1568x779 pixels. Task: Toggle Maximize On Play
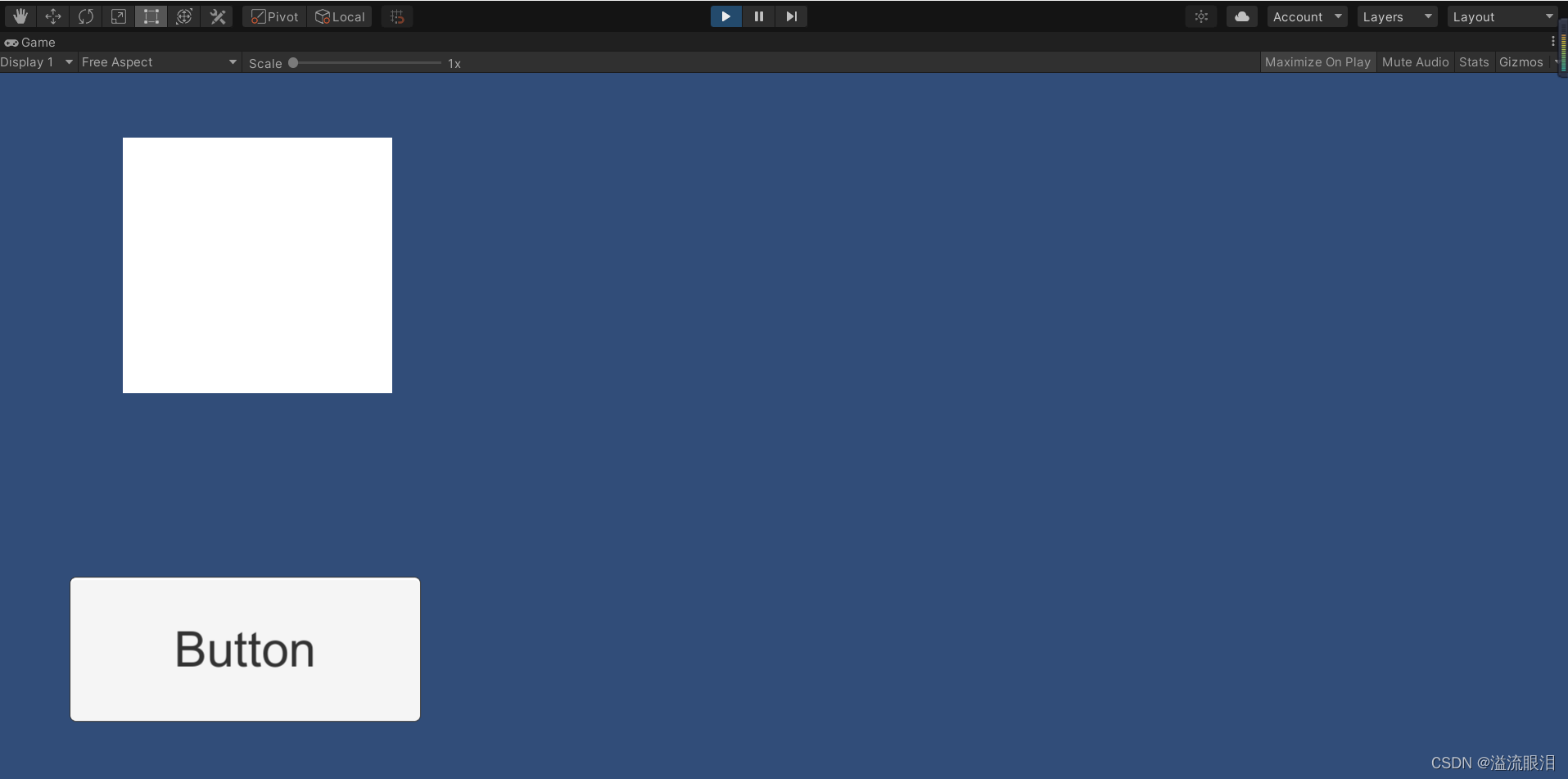coord(1317,62)
